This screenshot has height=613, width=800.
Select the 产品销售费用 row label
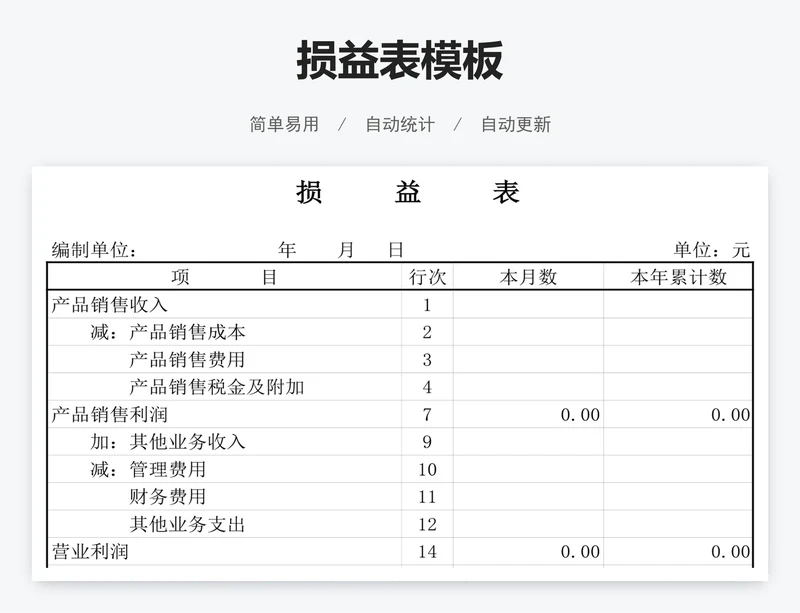pyautogui.click(x=187, y=360)
